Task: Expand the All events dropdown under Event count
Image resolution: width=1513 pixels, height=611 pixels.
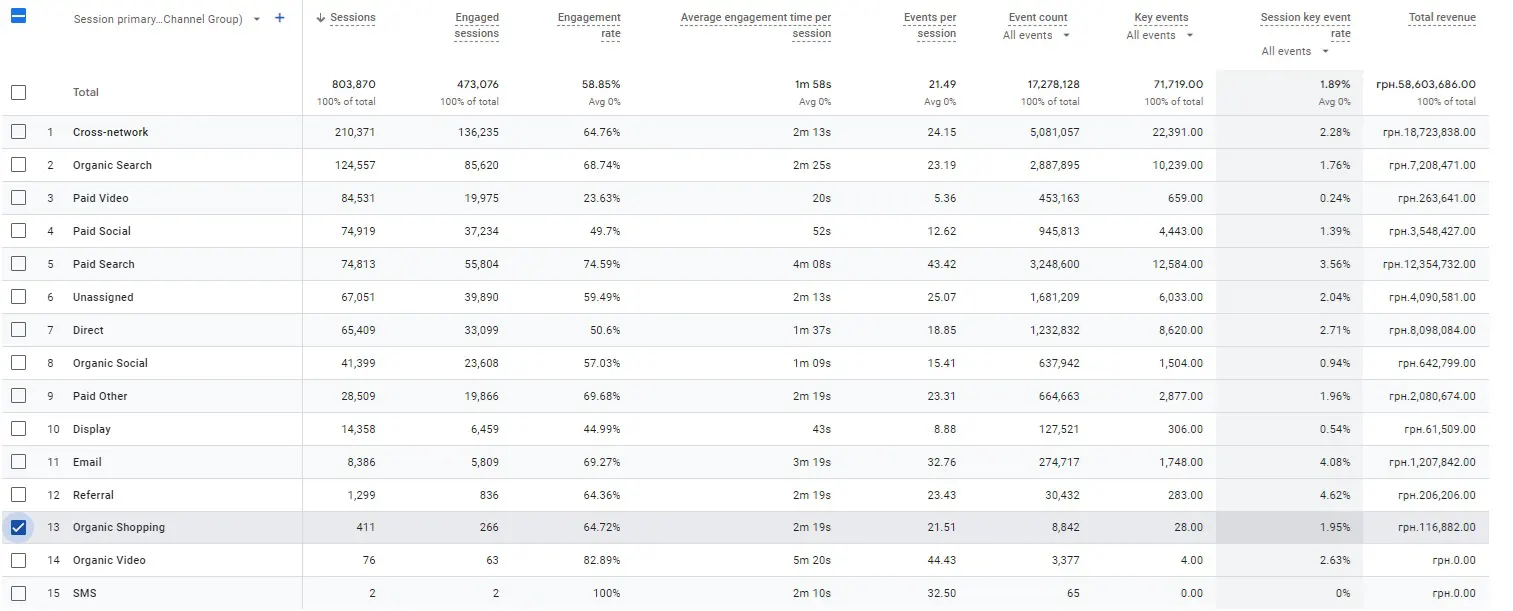Action: click(1037, 35)
